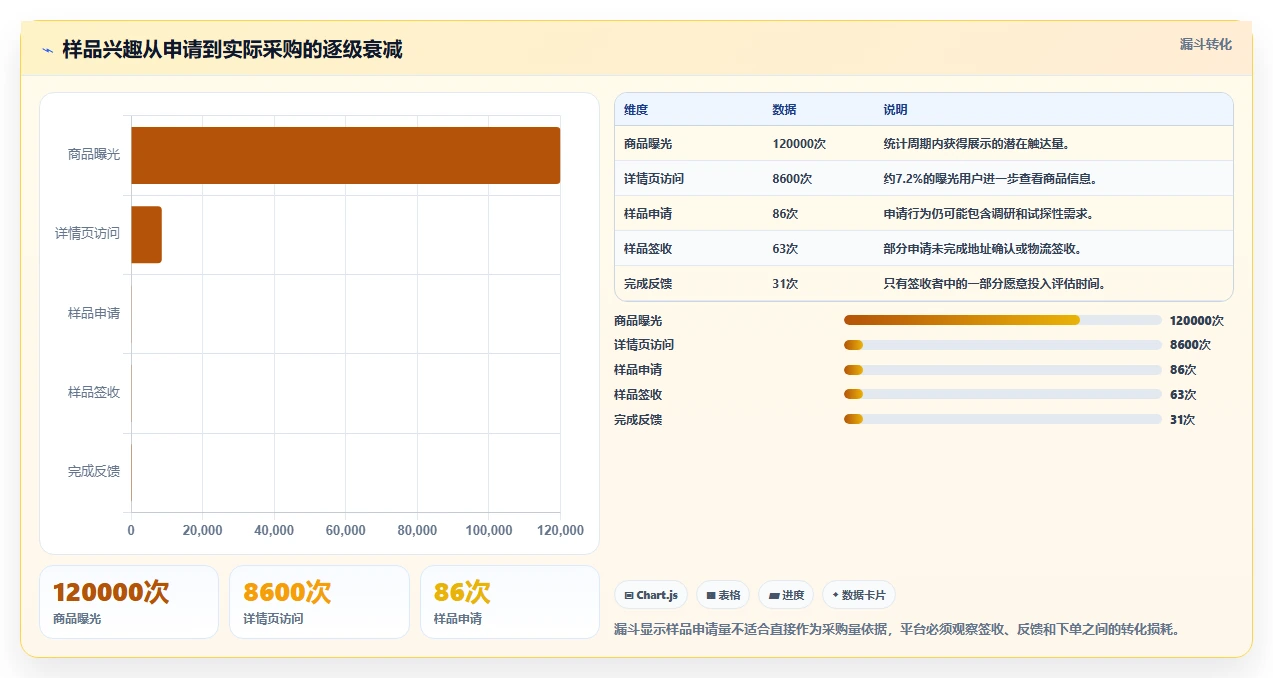This screenshot has width=1273, height=678.
Task: Click the 120,000 x-axis tick label
Action: pos(560,531)
